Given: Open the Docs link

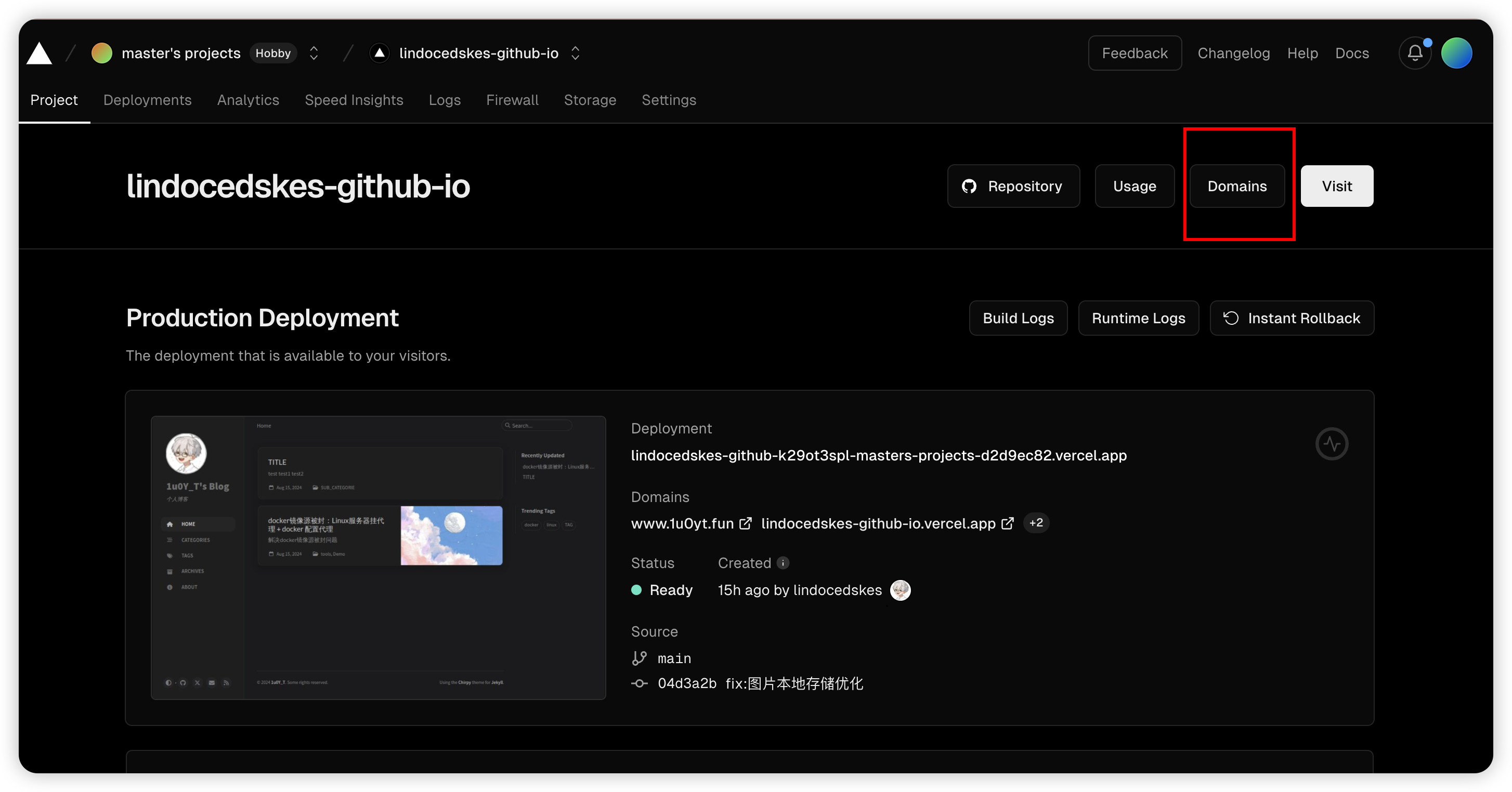Looking at the screenshot, I should pyautogui.click(x=1352, y=54).
